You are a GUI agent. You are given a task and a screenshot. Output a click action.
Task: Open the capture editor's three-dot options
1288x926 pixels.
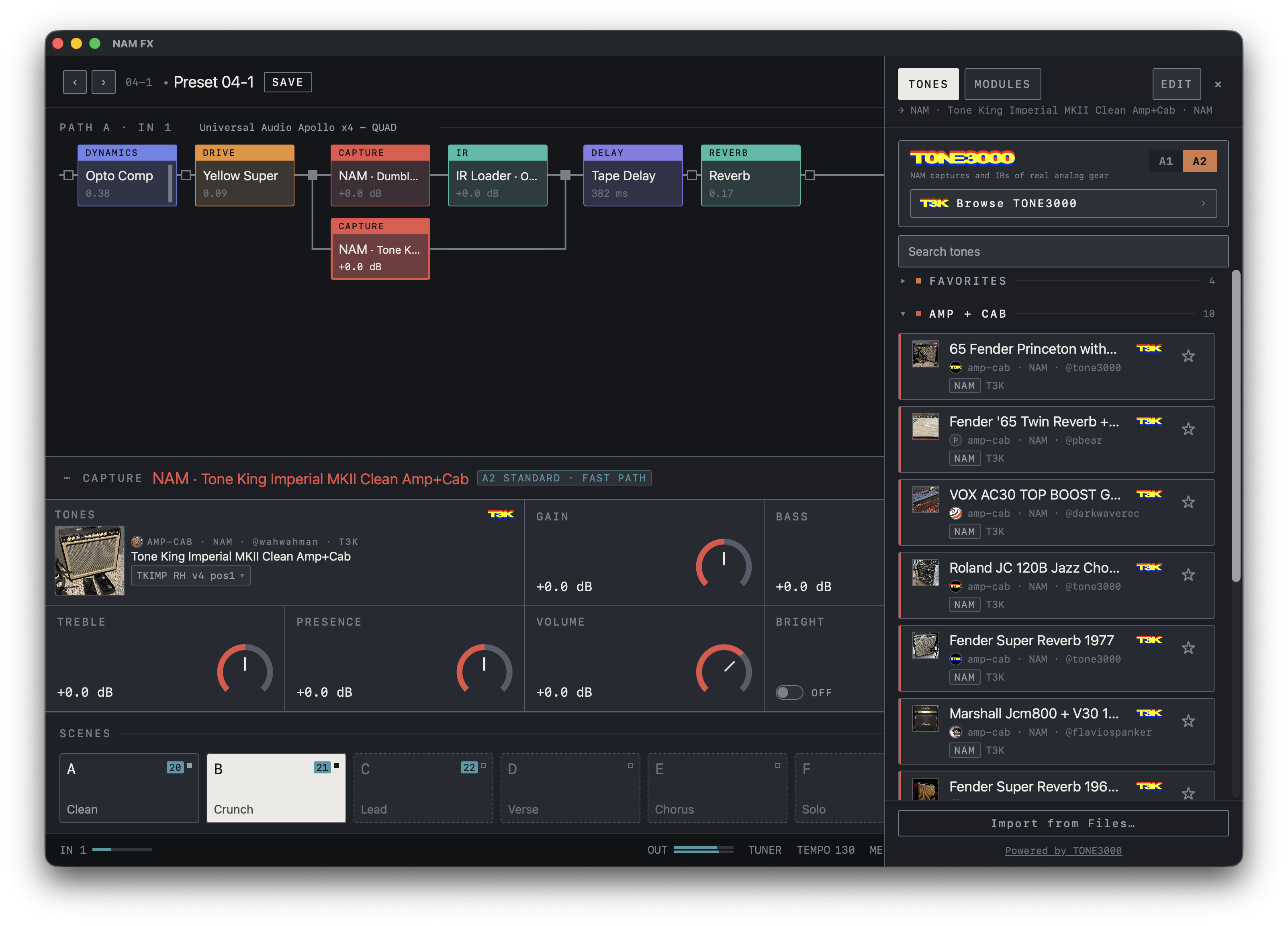coord(67,478)
